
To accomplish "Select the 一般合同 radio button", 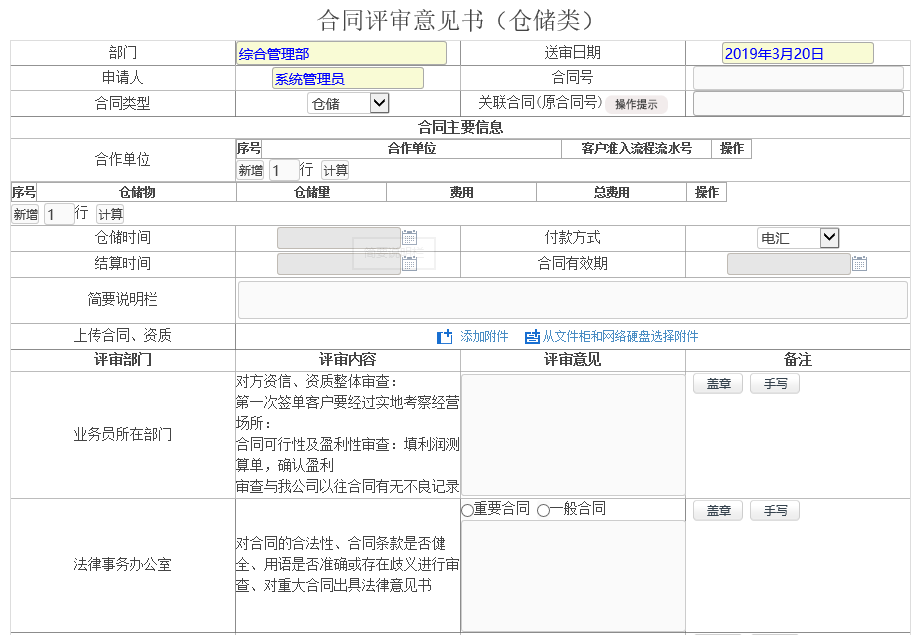I will coord(544,511).
